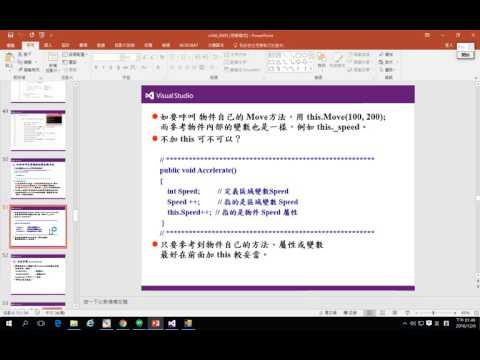Open the shapes gallery in the ribbon

tap(290, 63)
